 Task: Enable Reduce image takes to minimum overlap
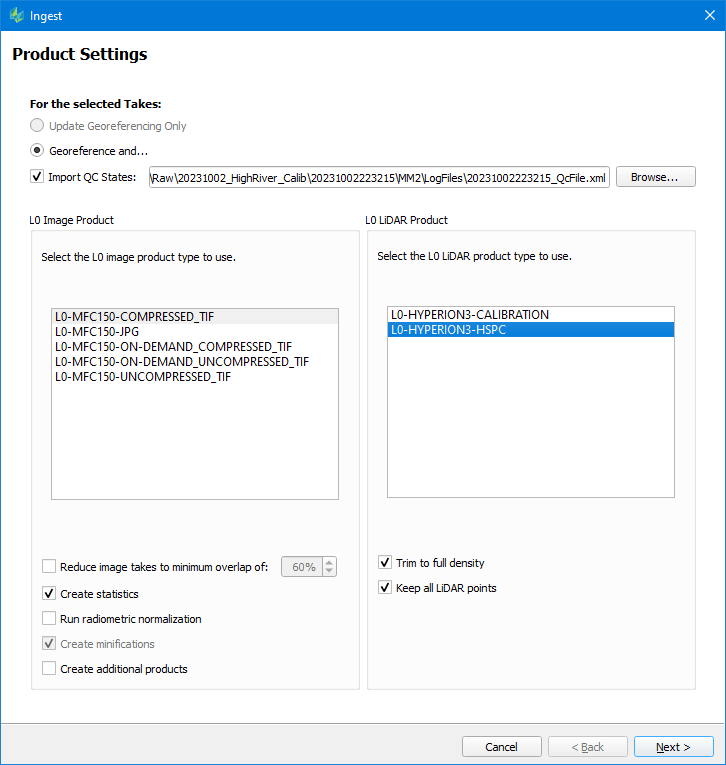click(x=49, y=567)
